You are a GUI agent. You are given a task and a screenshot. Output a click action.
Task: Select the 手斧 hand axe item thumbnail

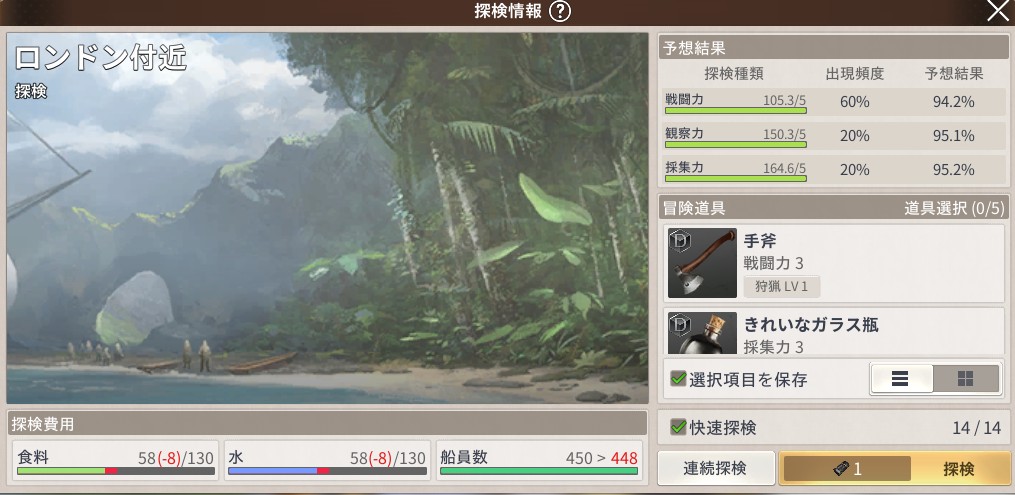pos(702,263)
